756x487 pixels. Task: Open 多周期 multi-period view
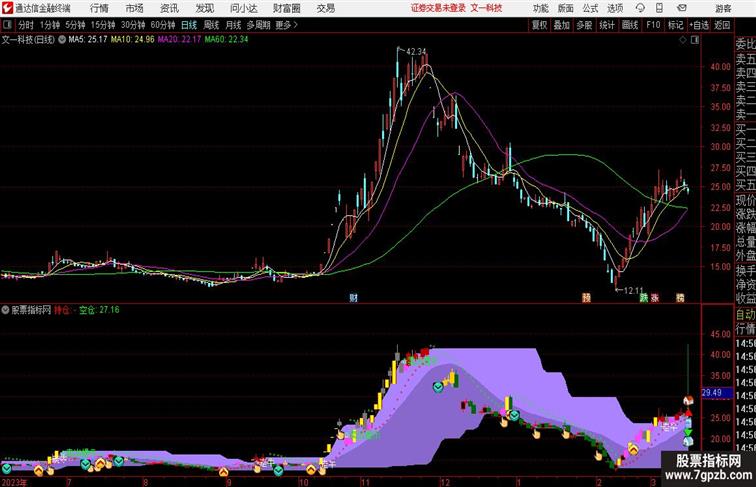[x=258, y=25]
